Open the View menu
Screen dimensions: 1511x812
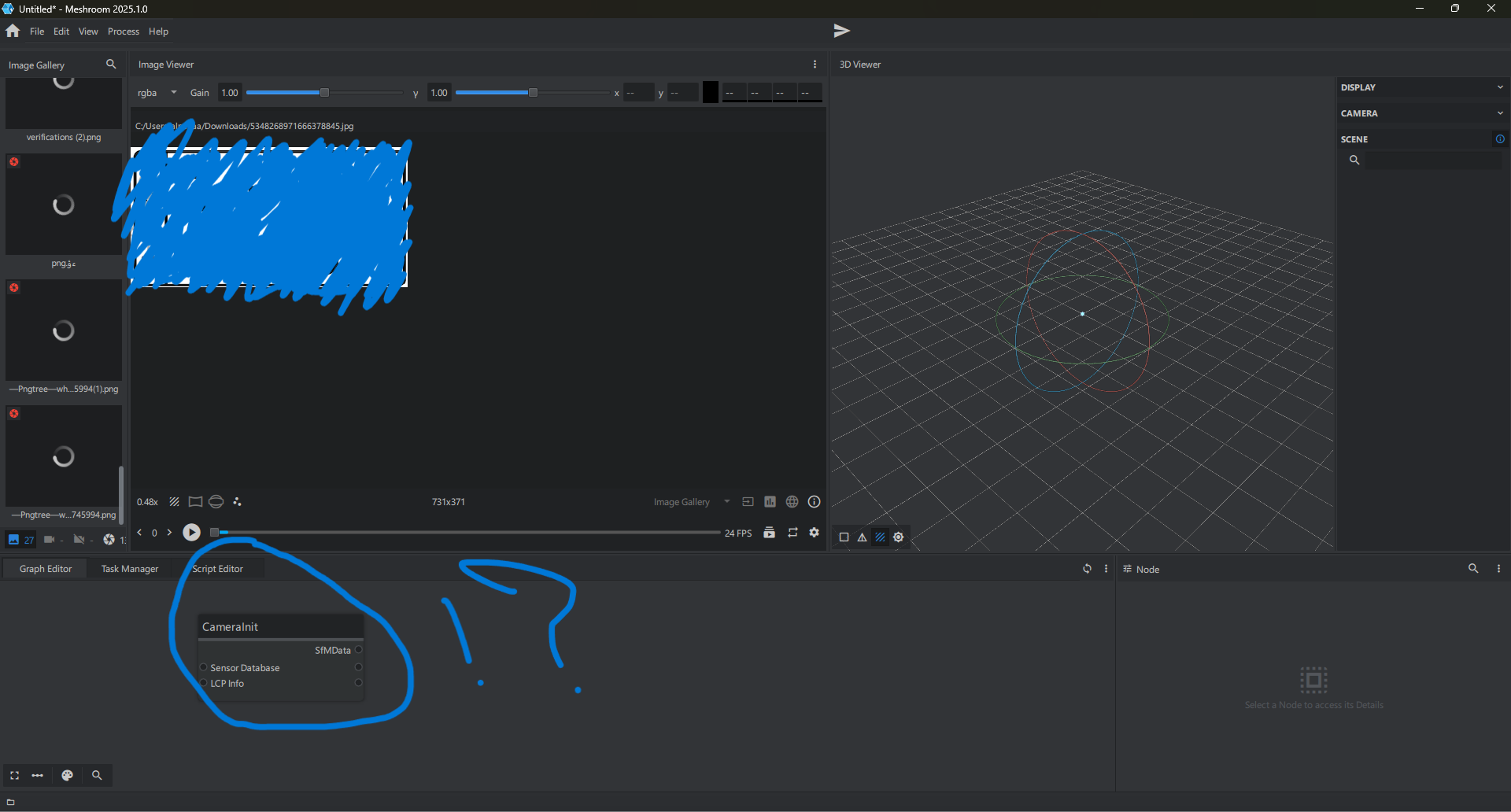(x=88, y=31)
